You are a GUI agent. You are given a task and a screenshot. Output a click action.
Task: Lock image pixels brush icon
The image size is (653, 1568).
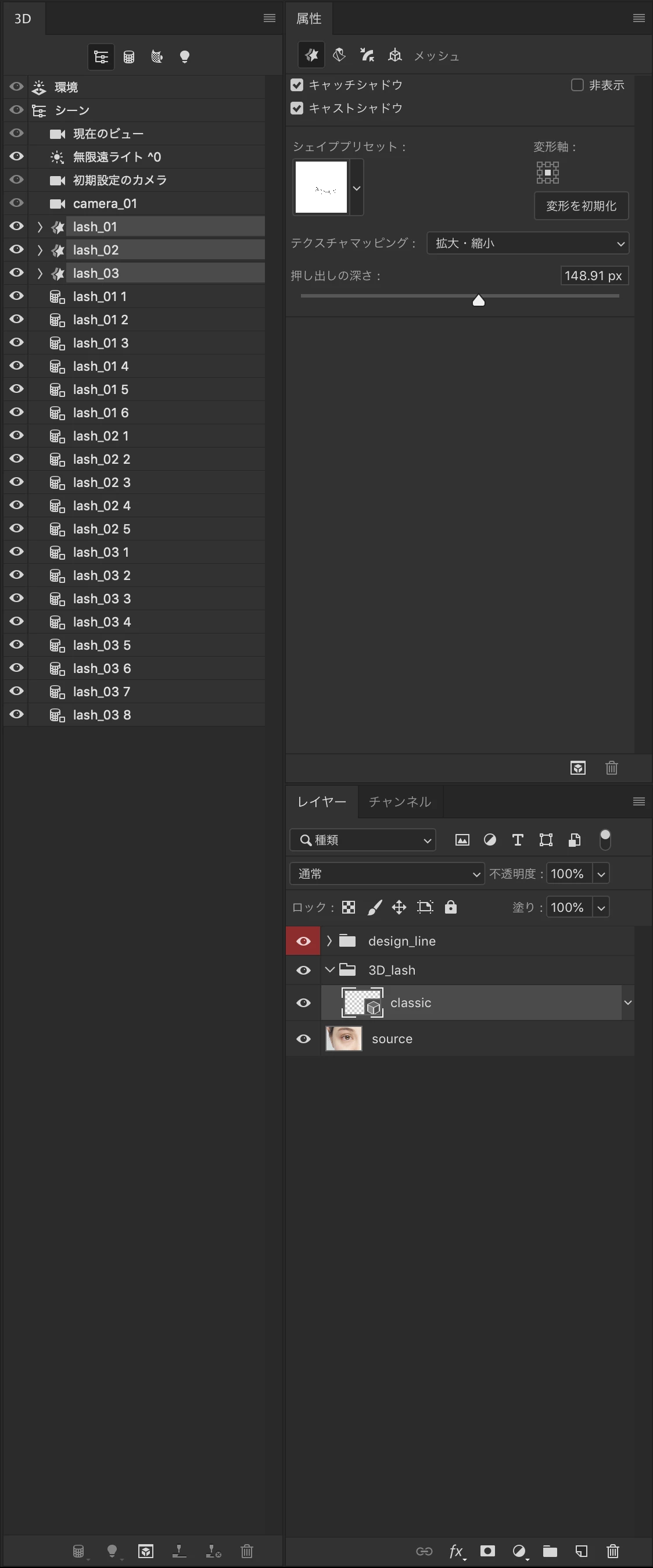tap(375, 908)
